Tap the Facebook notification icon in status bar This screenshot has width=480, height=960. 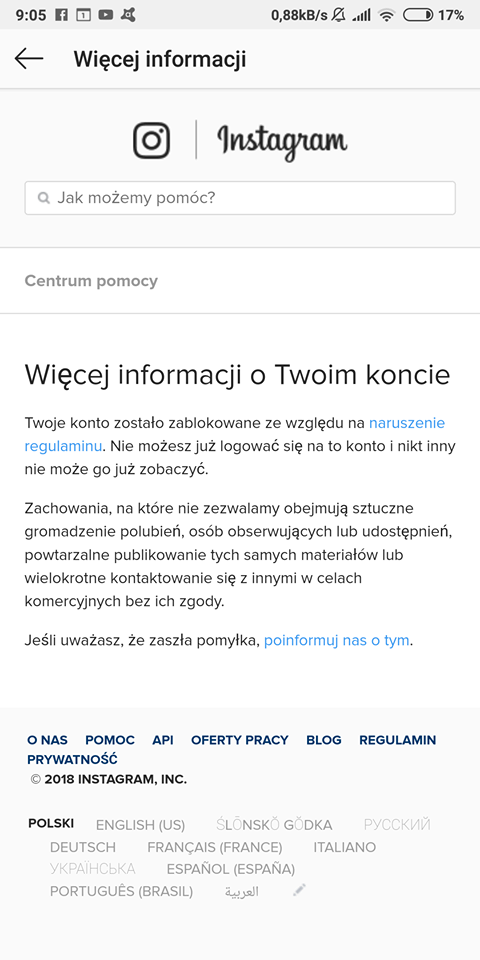61,15
